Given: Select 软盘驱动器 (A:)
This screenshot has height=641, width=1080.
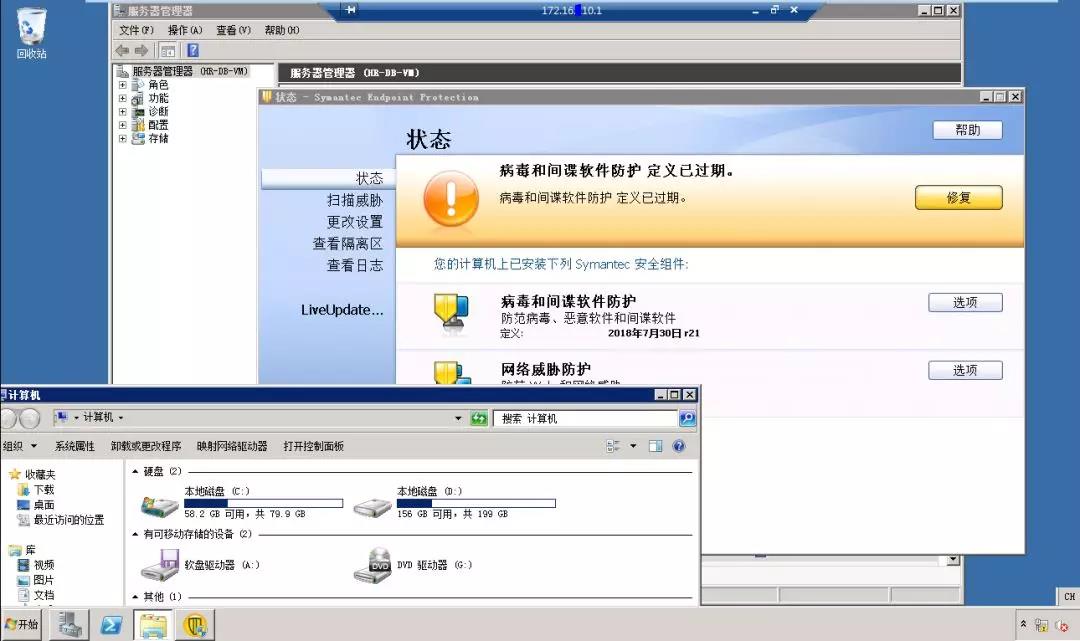Looking at the screenshot, I should point(200,565).
